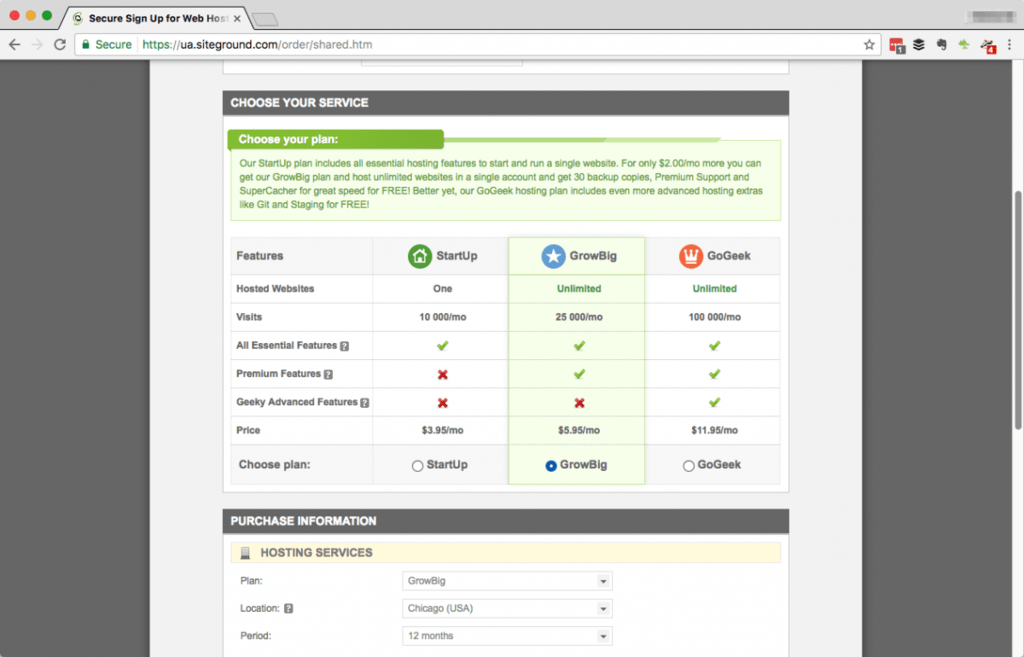The width and height of the screenshot is (1024, 657).
Task: Open help for Geeky Advanced Features
Action: (365, 403)
